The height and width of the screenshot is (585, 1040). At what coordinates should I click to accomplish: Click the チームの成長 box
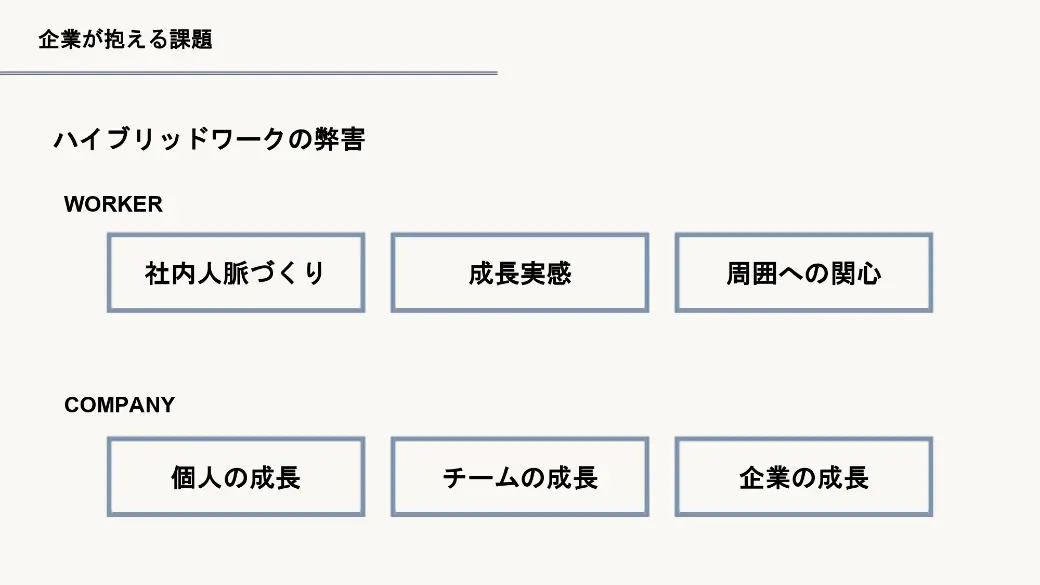tap(519, 477)
